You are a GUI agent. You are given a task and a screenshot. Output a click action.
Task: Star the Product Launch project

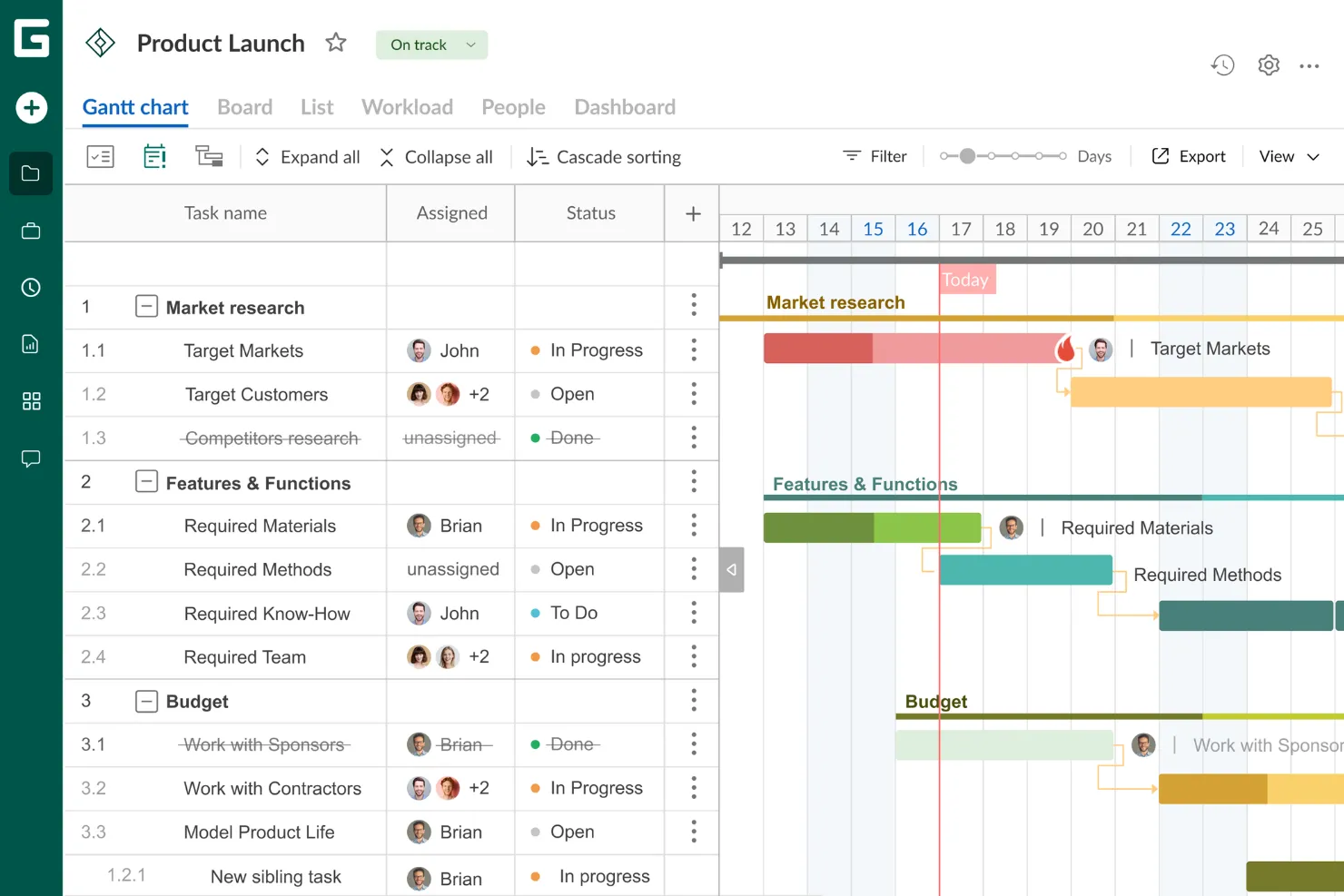(x=336, y=43)
